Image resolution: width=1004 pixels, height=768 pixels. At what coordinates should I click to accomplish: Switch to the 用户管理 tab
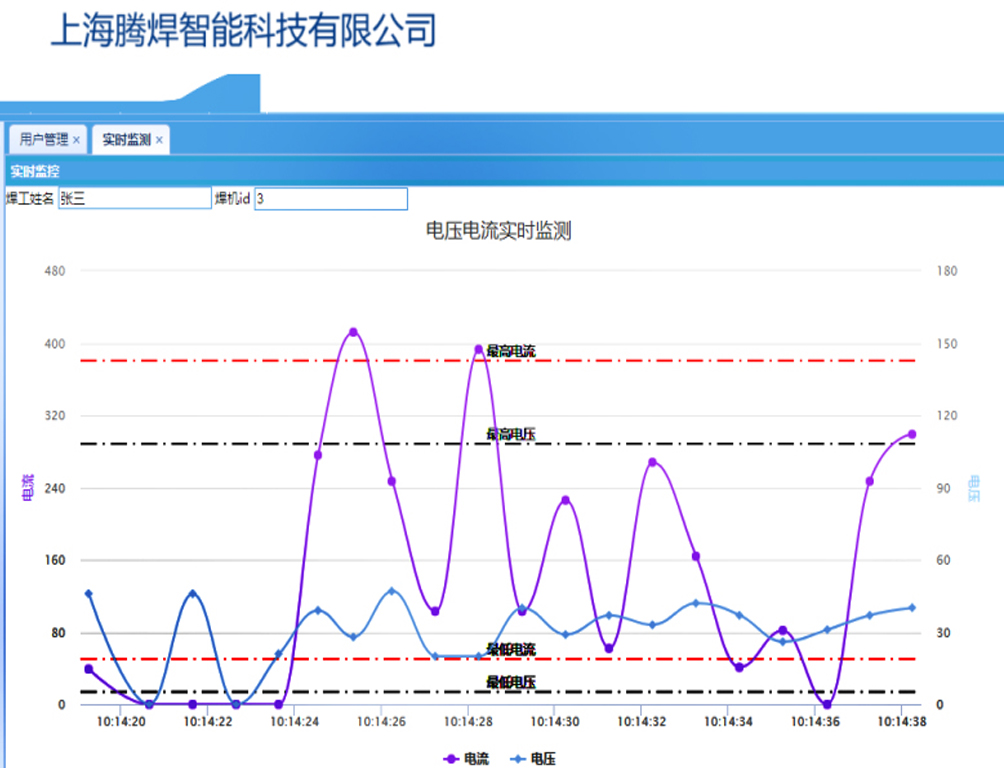(43, 140)
